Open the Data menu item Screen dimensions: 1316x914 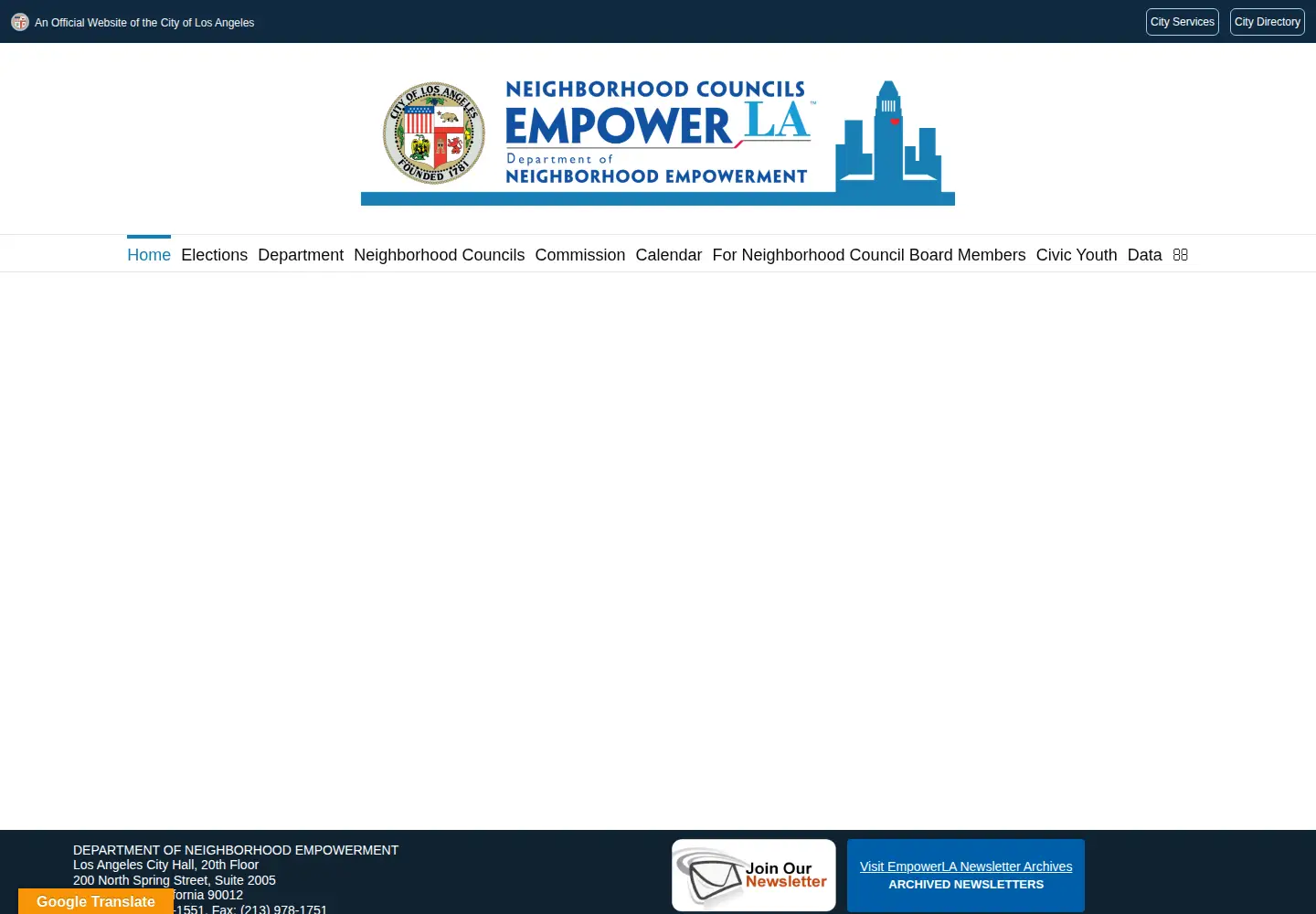[1145, 255]
